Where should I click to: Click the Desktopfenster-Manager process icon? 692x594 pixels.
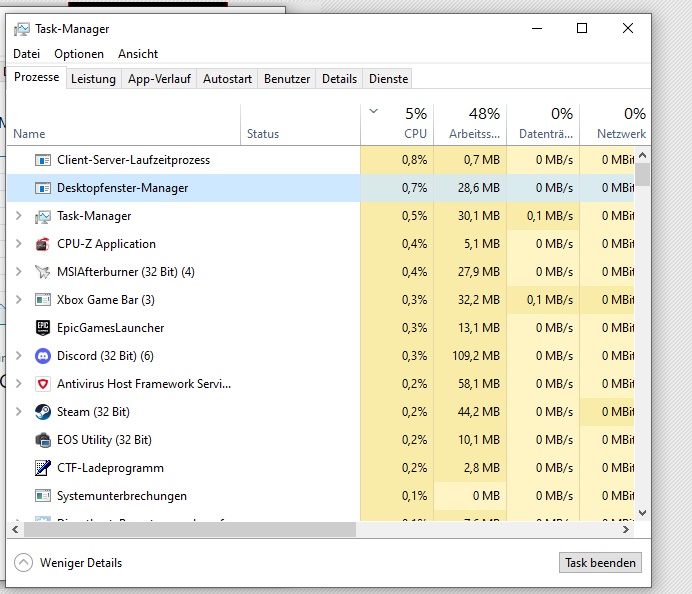click(x=43, y=188)
